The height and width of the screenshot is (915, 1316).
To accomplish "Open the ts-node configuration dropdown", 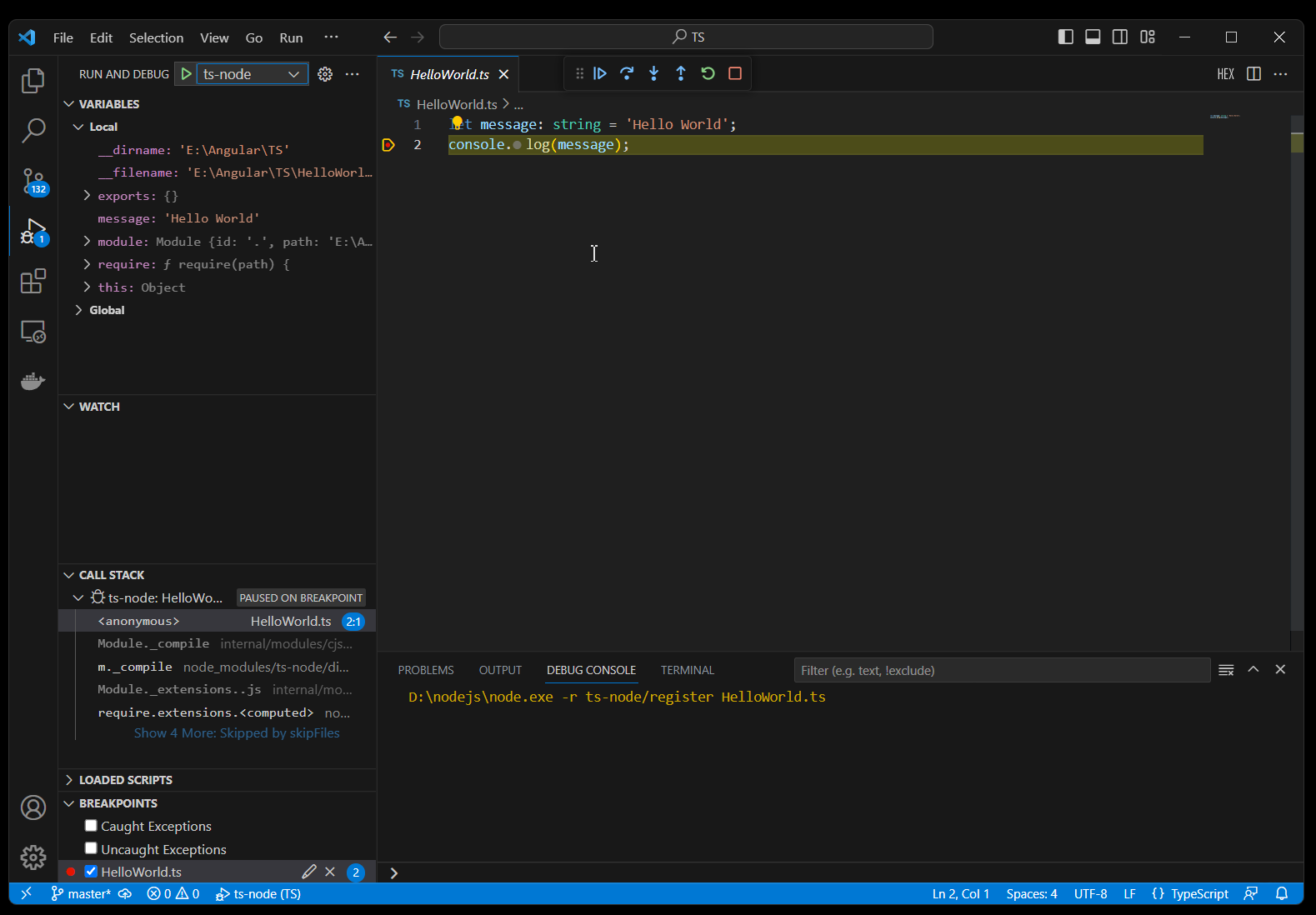I will tap(251, 74).
